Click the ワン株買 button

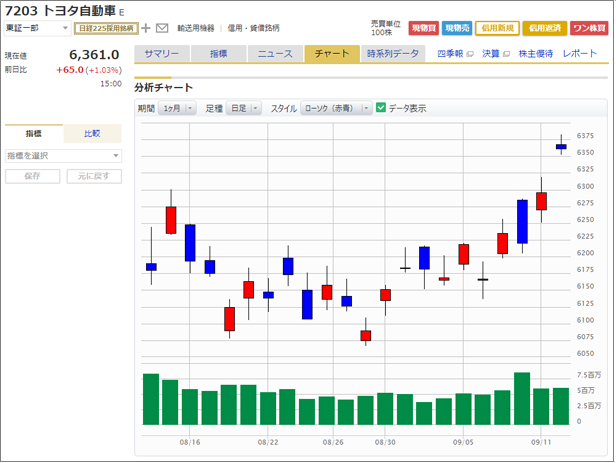589,28
